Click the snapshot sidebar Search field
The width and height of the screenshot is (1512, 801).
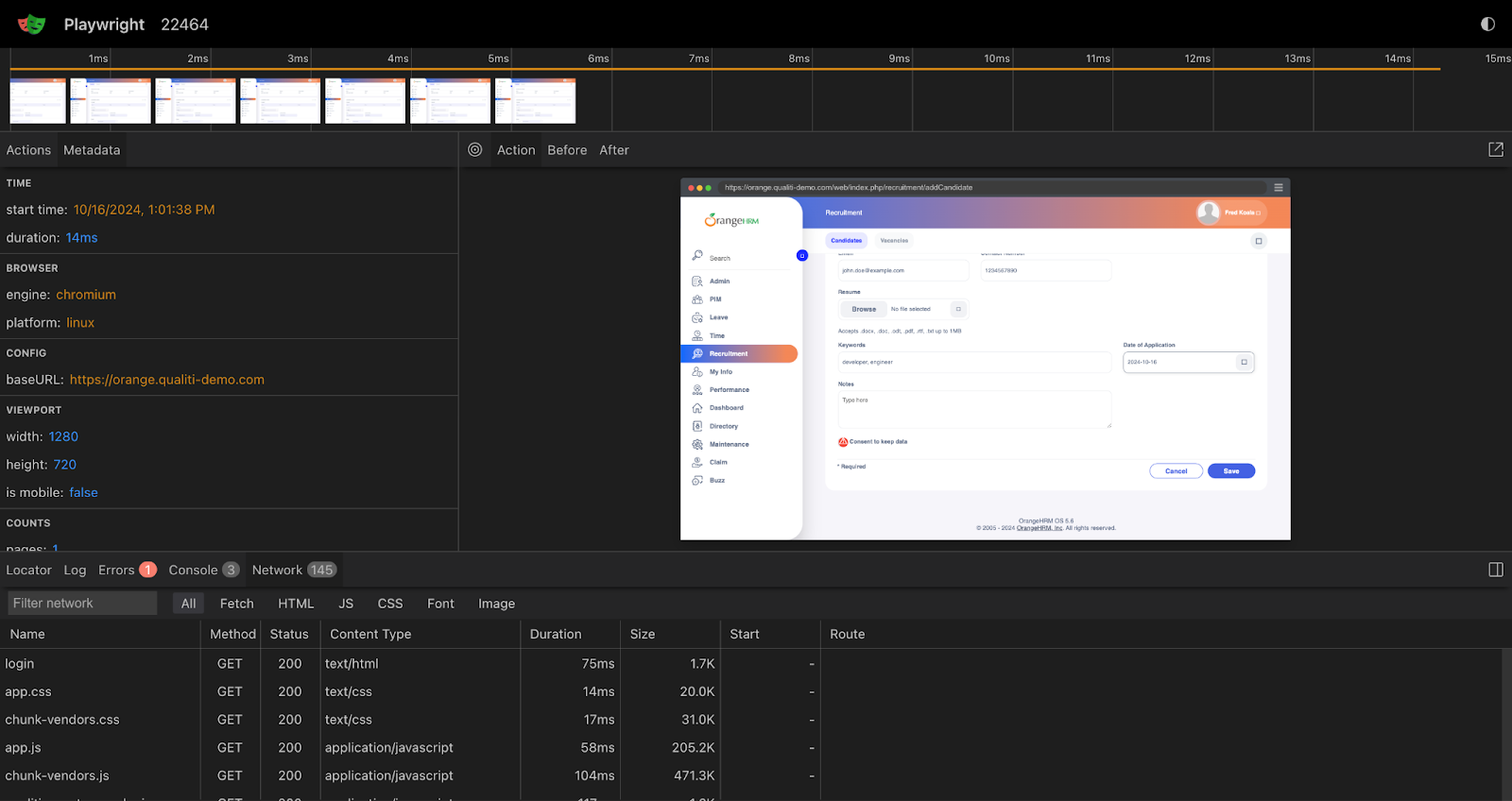point(741,257)
